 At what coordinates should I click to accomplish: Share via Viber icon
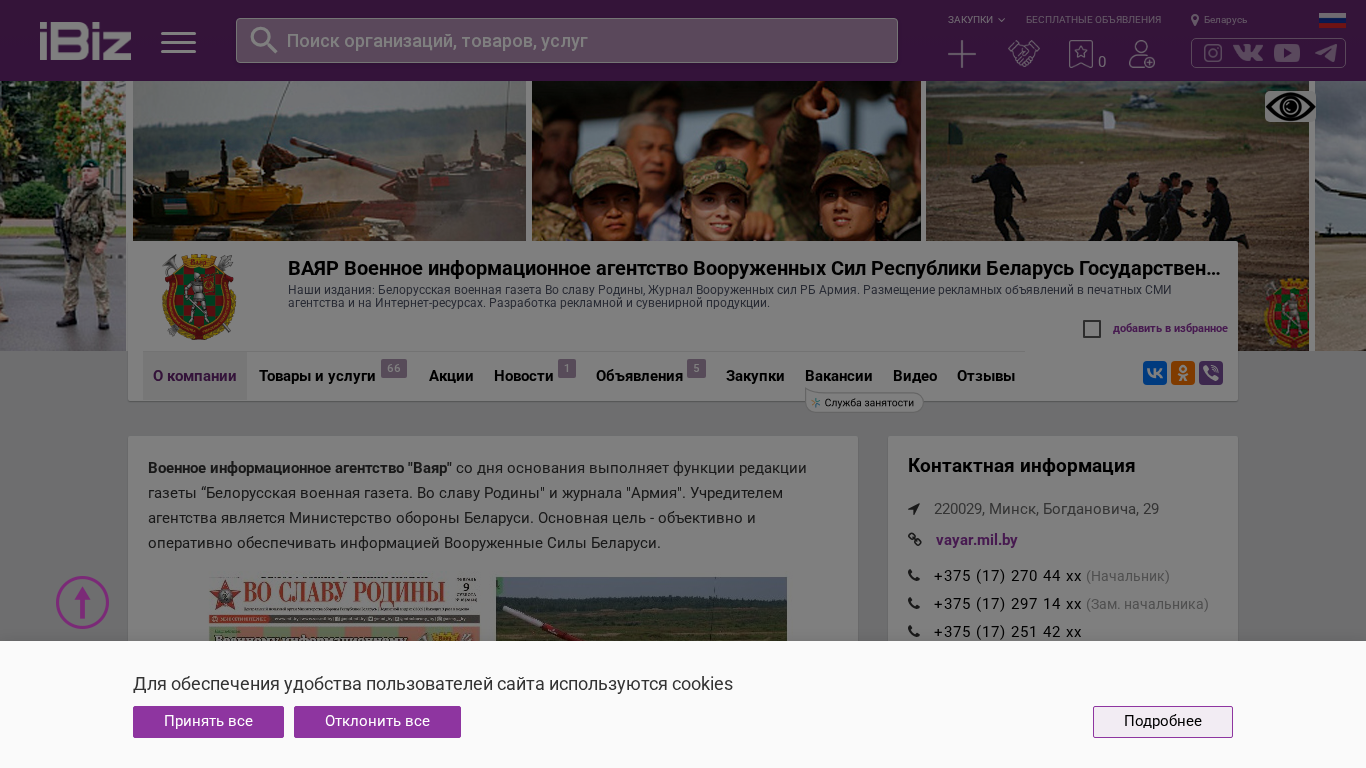point(1211,373)
